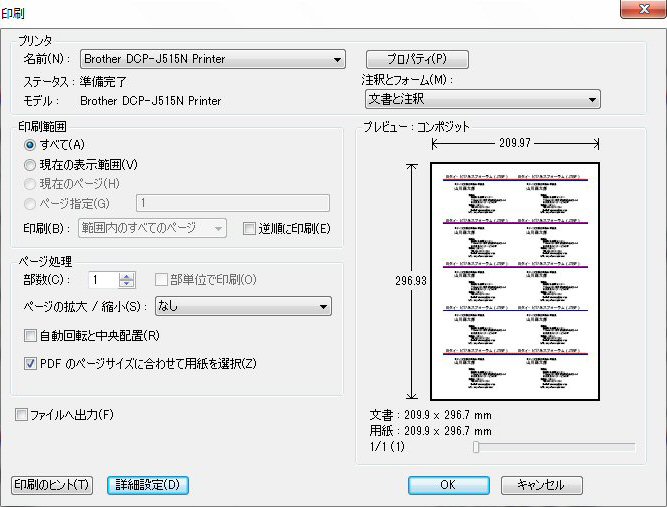The width and height of the screenshot is (667, 507).
Task: Enable 自動回転と中央配置(R) checkbox
Action: [29, 336]
